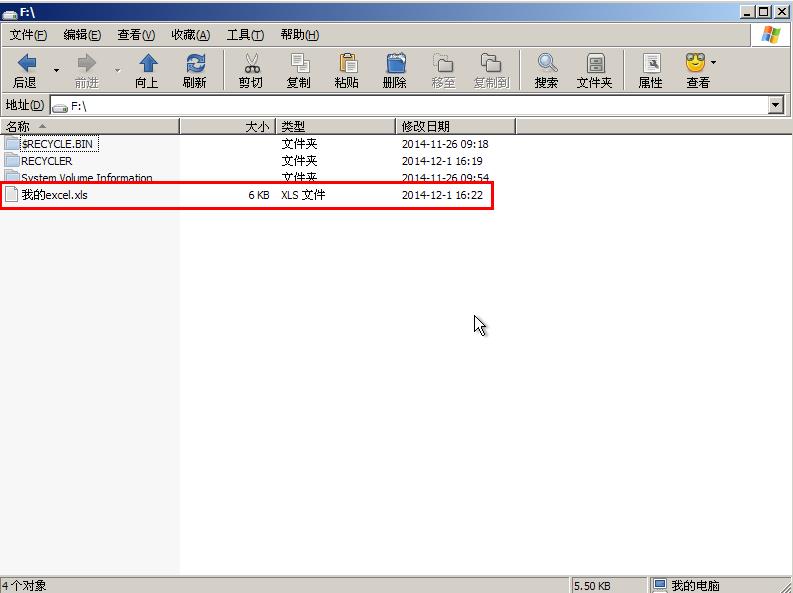This screenshot has width=793, height=593.
Task: Click the date 2014-12-1 16:22
Action: 443,195
